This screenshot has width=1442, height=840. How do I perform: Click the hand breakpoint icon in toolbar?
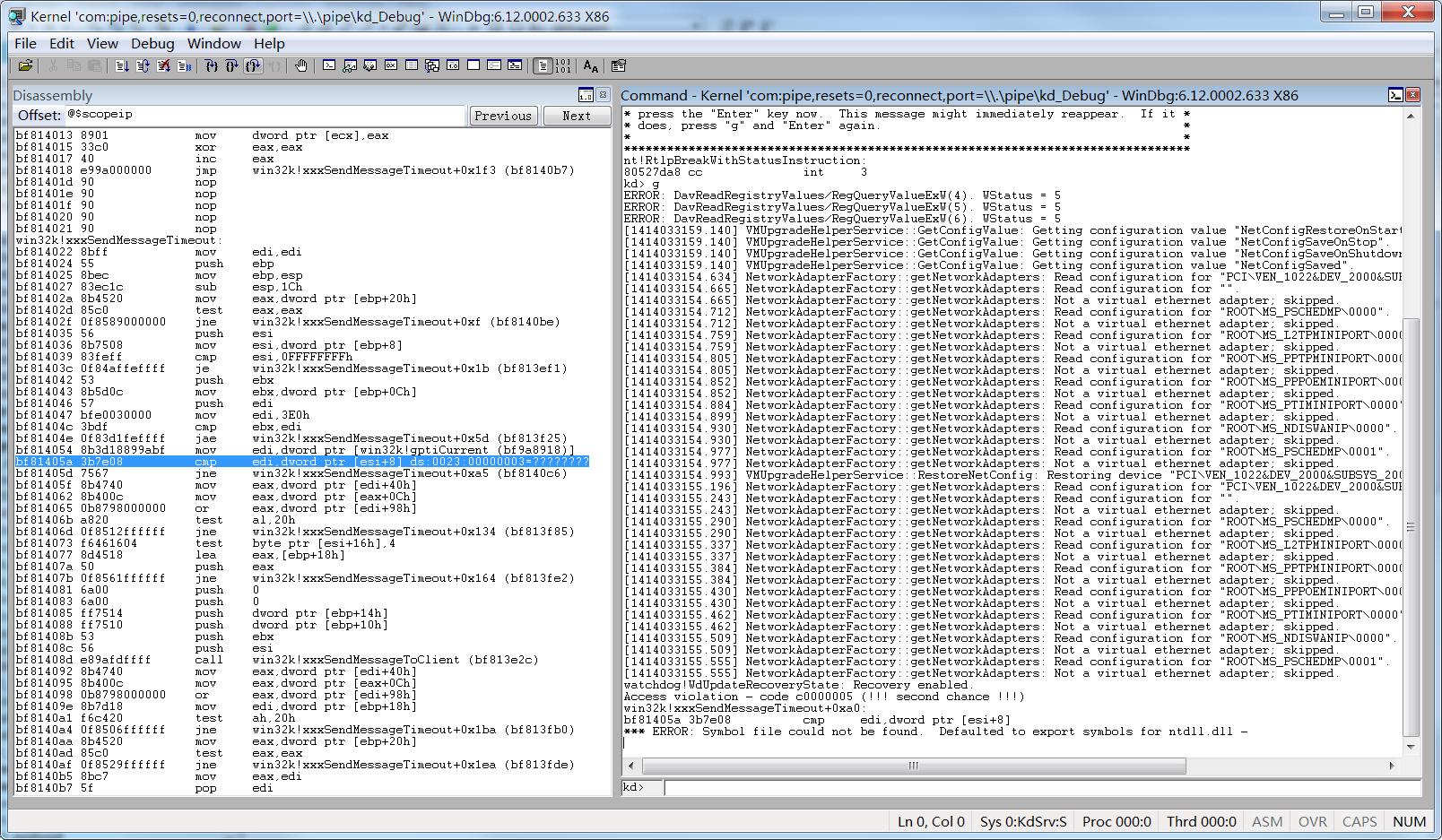point(301,65)
